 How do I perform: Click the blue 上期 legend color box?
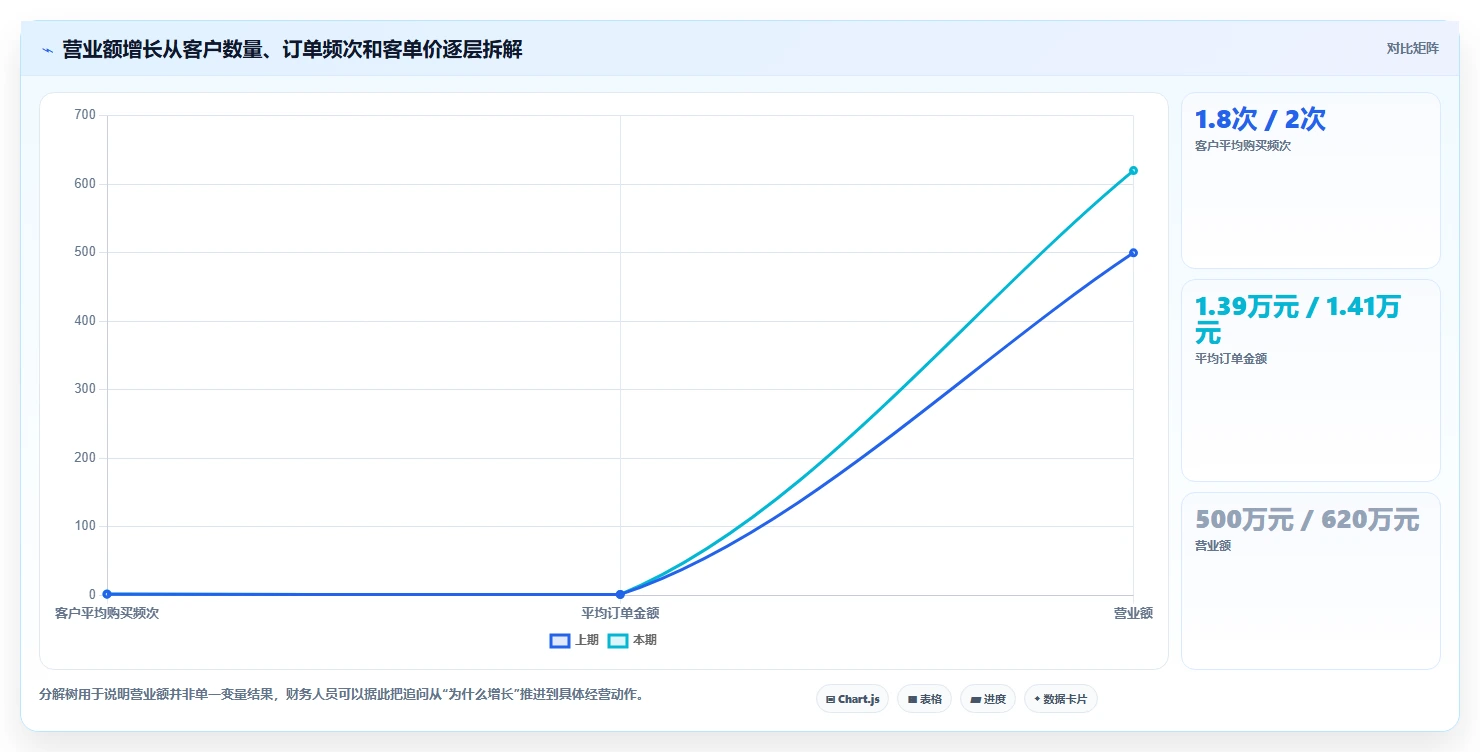pyautogui.click(x=560, y=641)
